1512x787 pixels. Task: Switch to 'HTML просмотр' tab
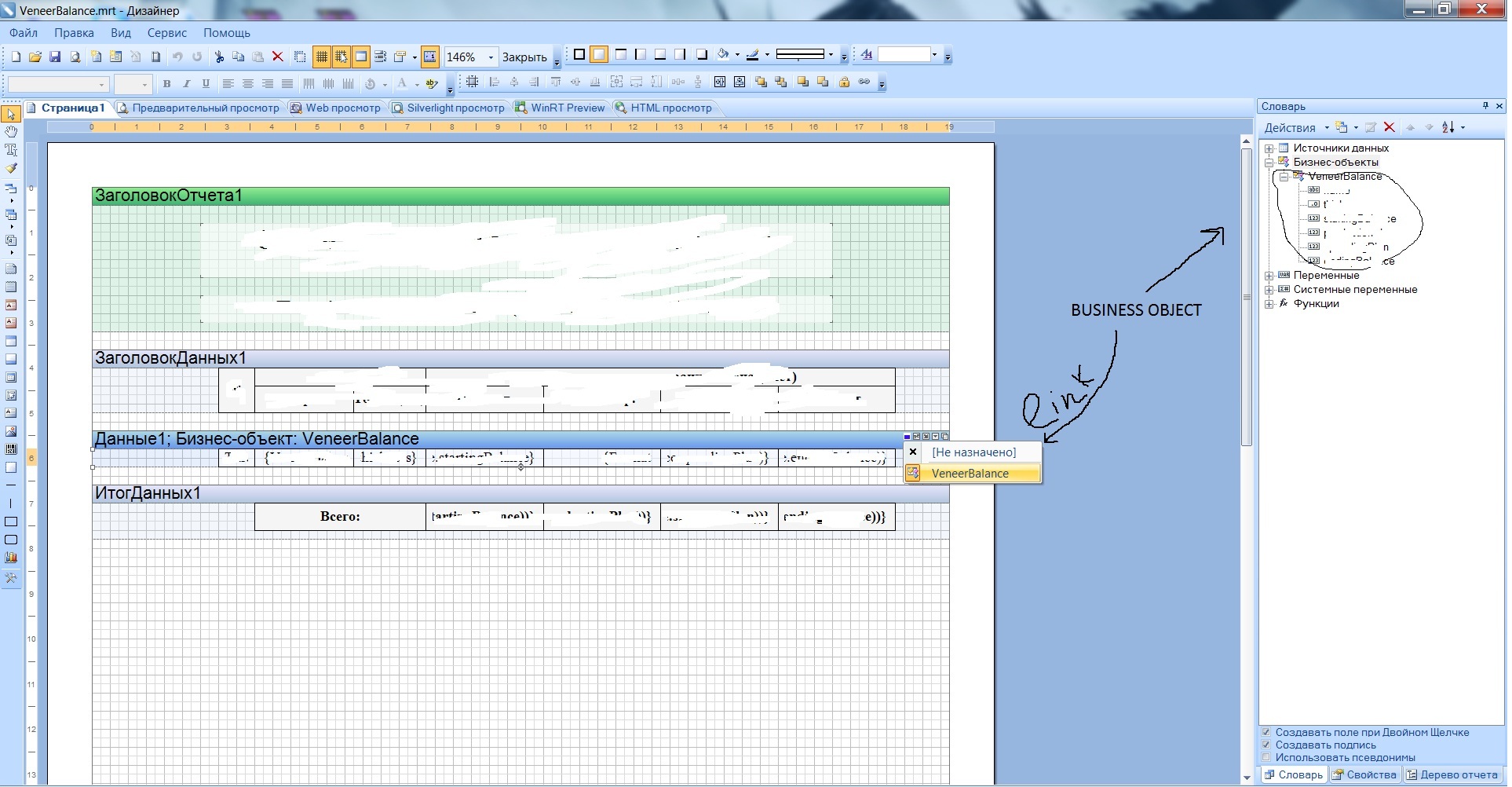[x=663, y=108]
